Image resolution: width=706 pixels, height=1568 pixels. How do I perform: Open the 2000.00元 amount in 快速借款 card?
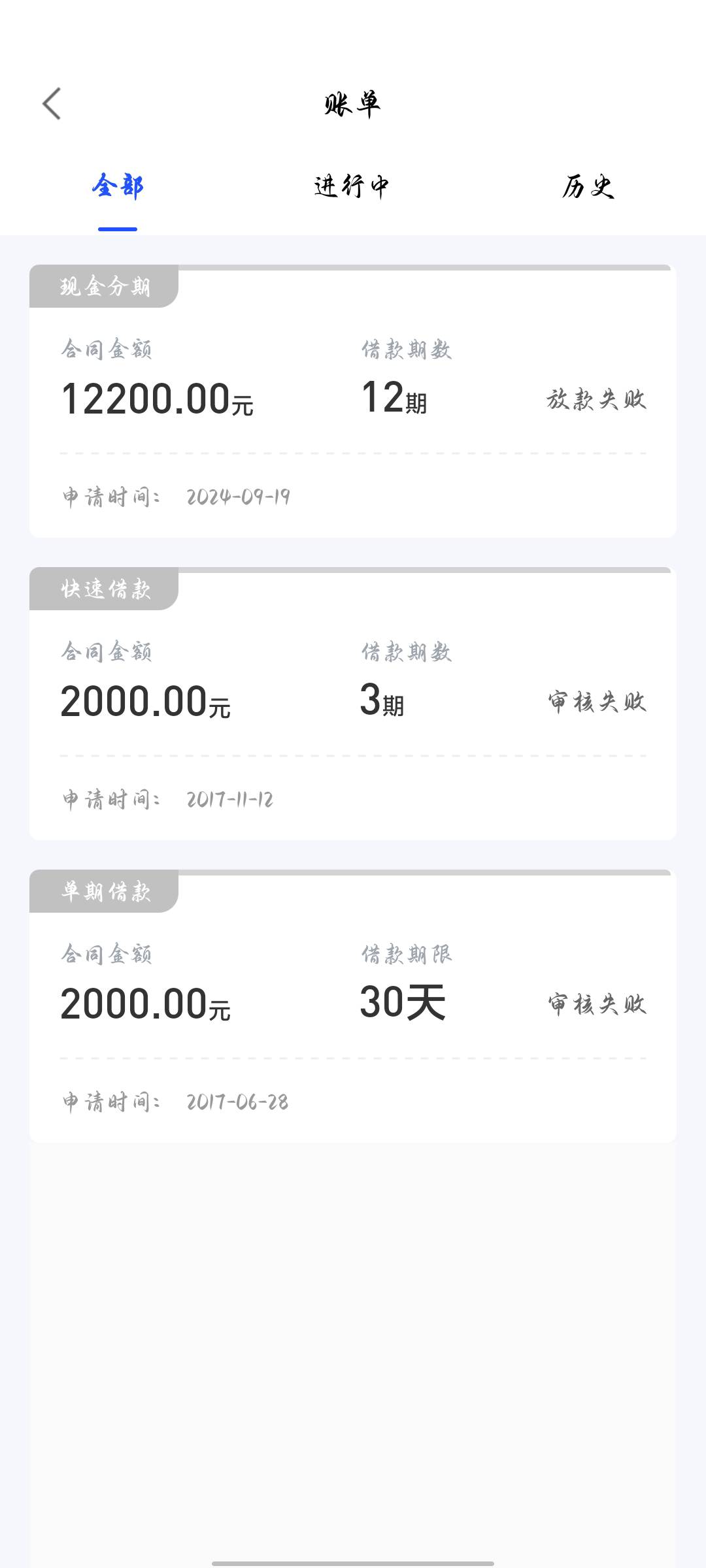[x=145, y=701]
